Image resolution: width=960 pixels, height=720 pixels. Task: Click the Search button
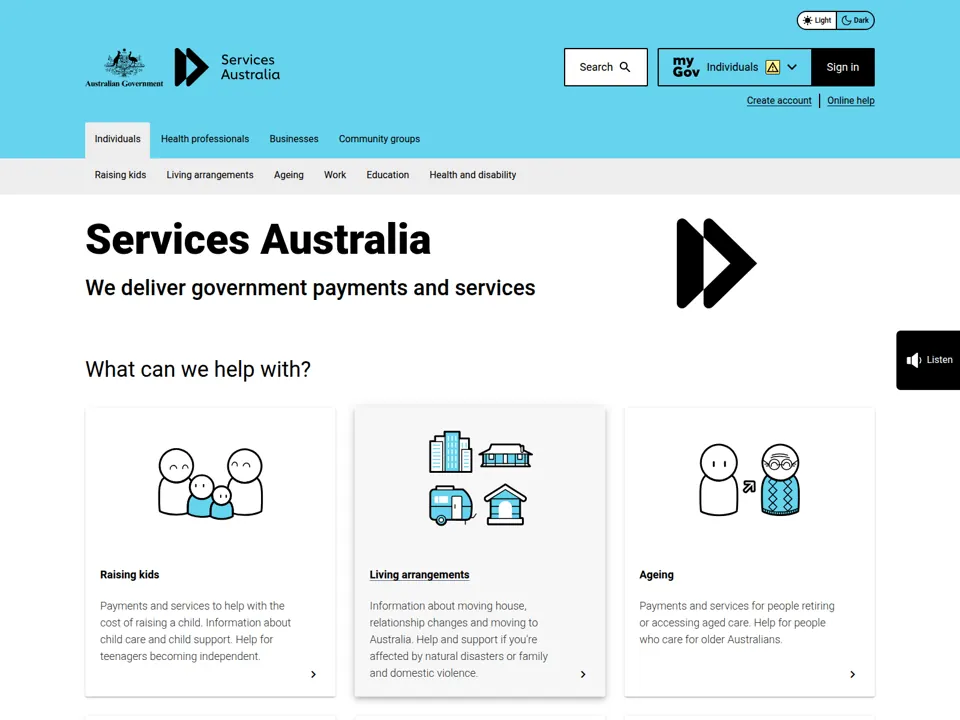coord(606,67)
